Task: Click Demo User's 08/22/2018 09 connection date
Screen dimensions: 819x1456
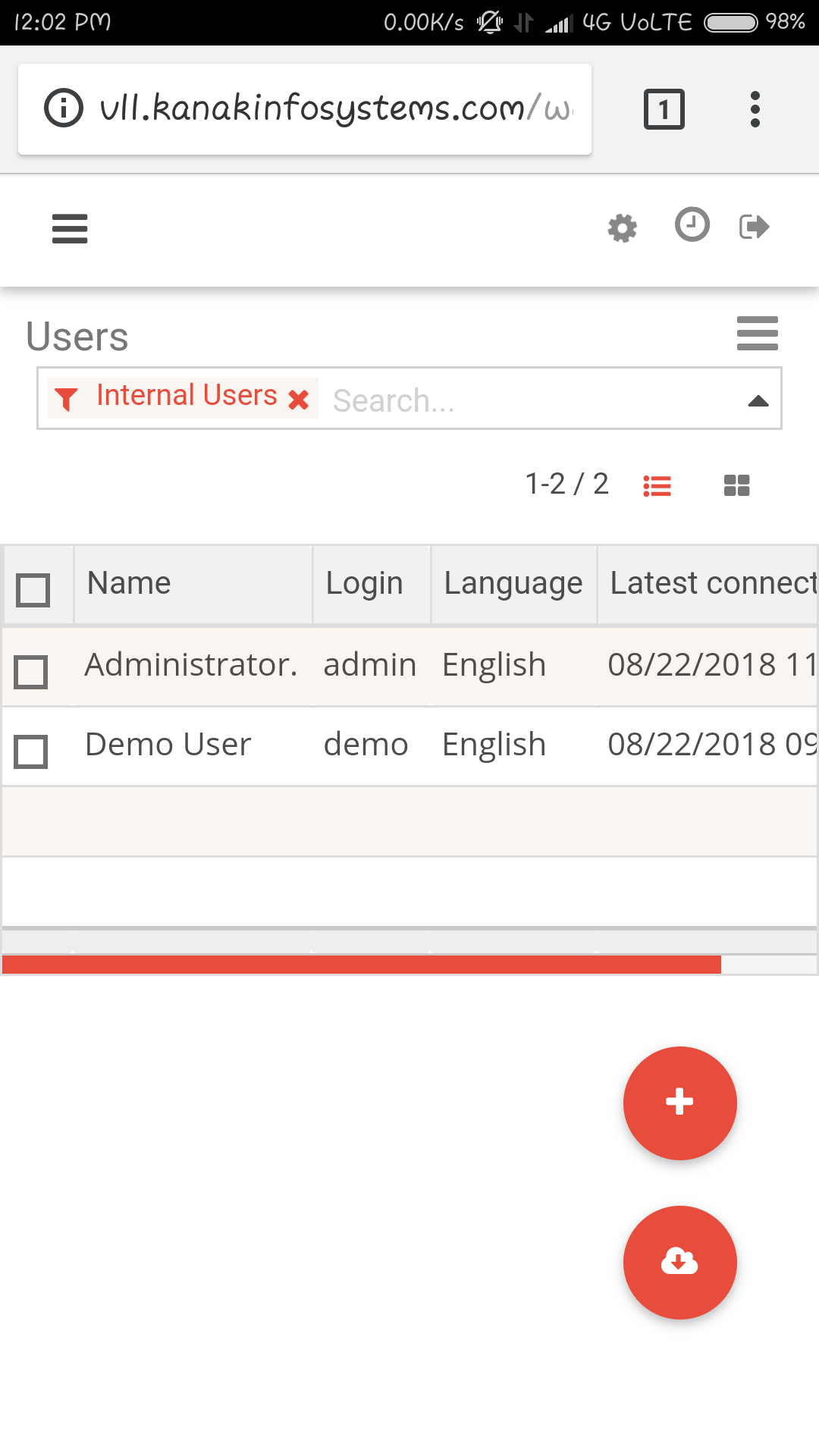Action: click(712, 745)
